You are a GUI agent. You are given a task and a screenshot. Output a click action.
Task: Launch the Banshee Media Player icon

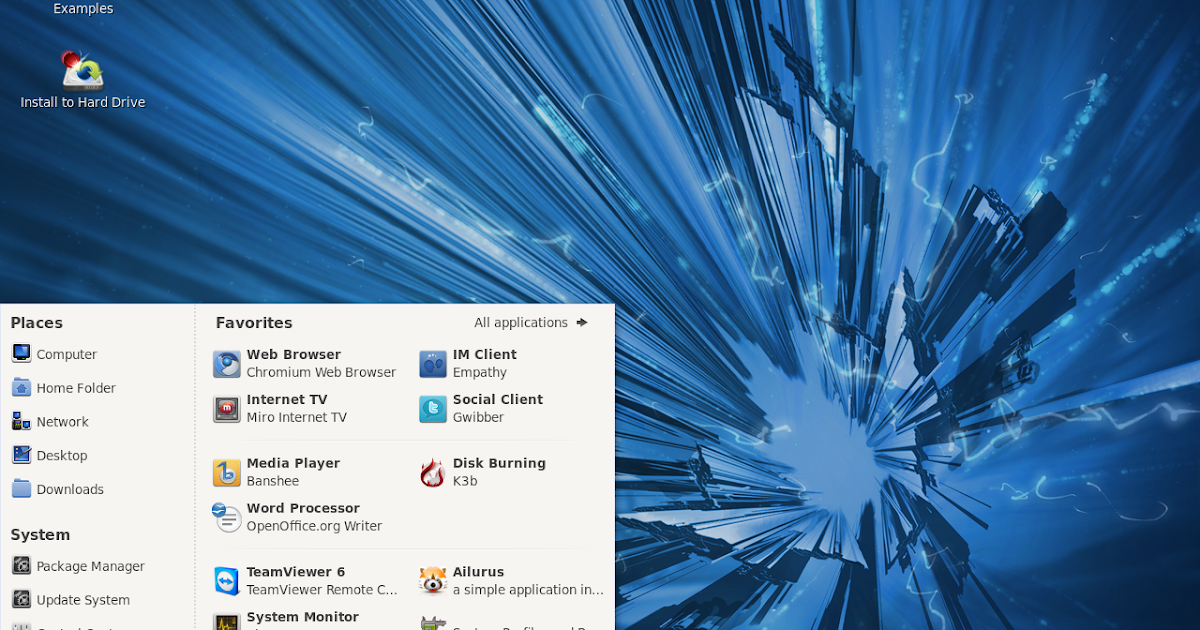click(227, 473)
